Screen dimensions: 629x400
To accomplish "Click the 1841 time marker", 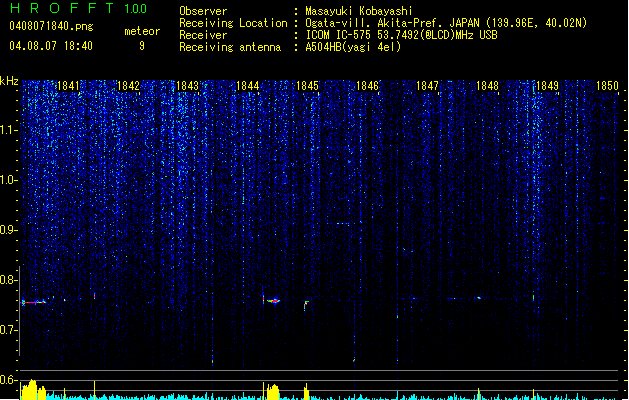I will pyautogui.click(x=68, y=86).
